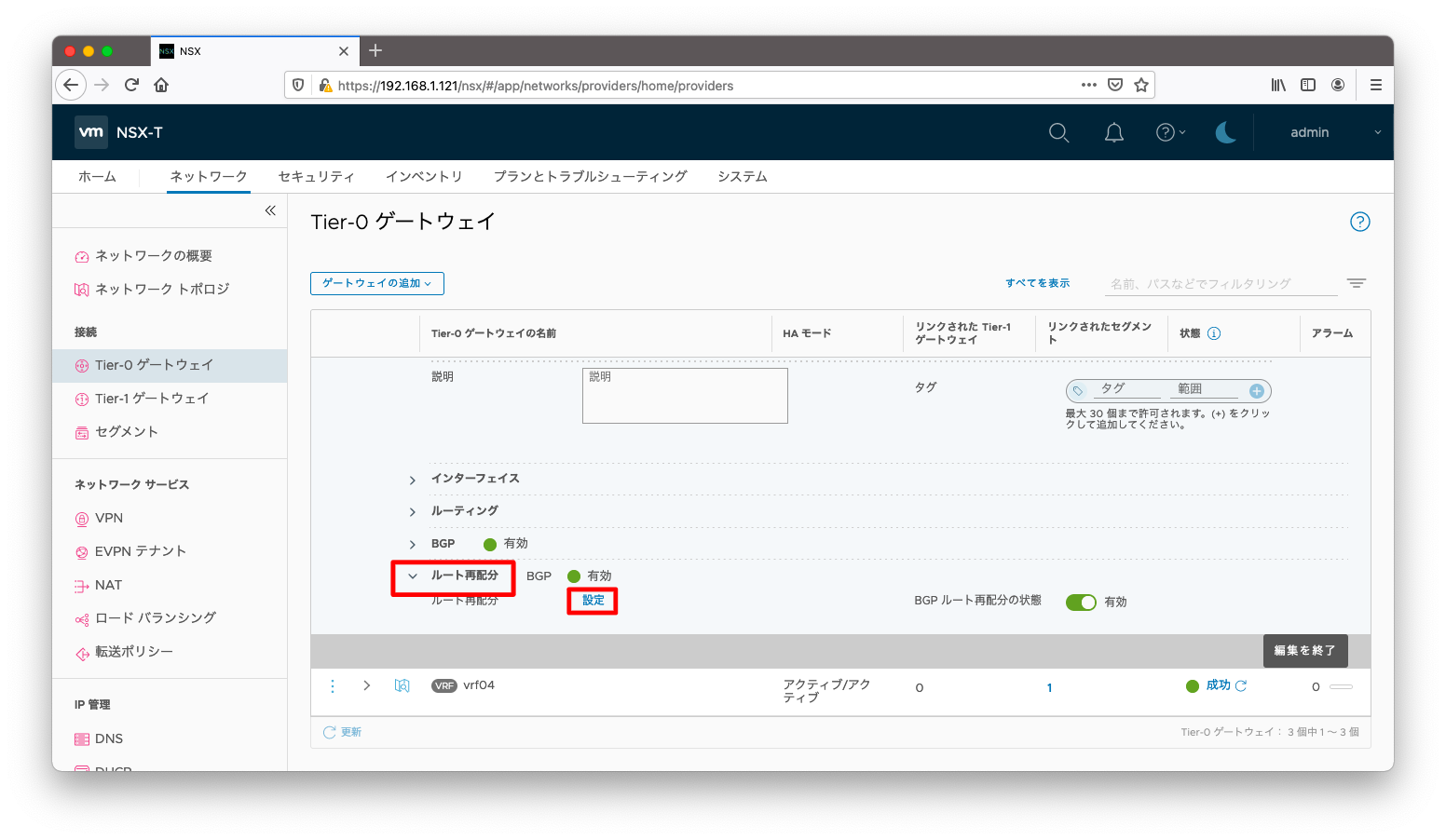
Task: Refresh the vrf04 success status
Action: click(1241, 685)
